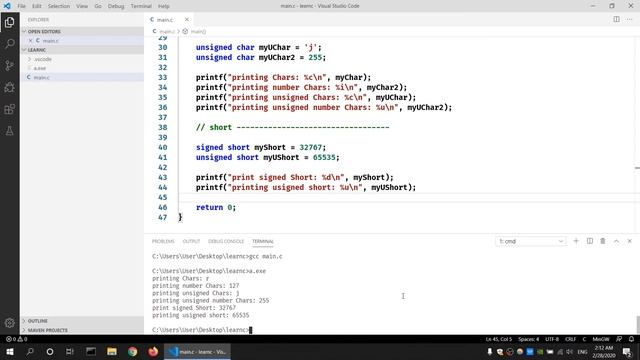This screenshot has height=360, width=640.
Task: Open the View menu
Action: [x=82, y=6]
